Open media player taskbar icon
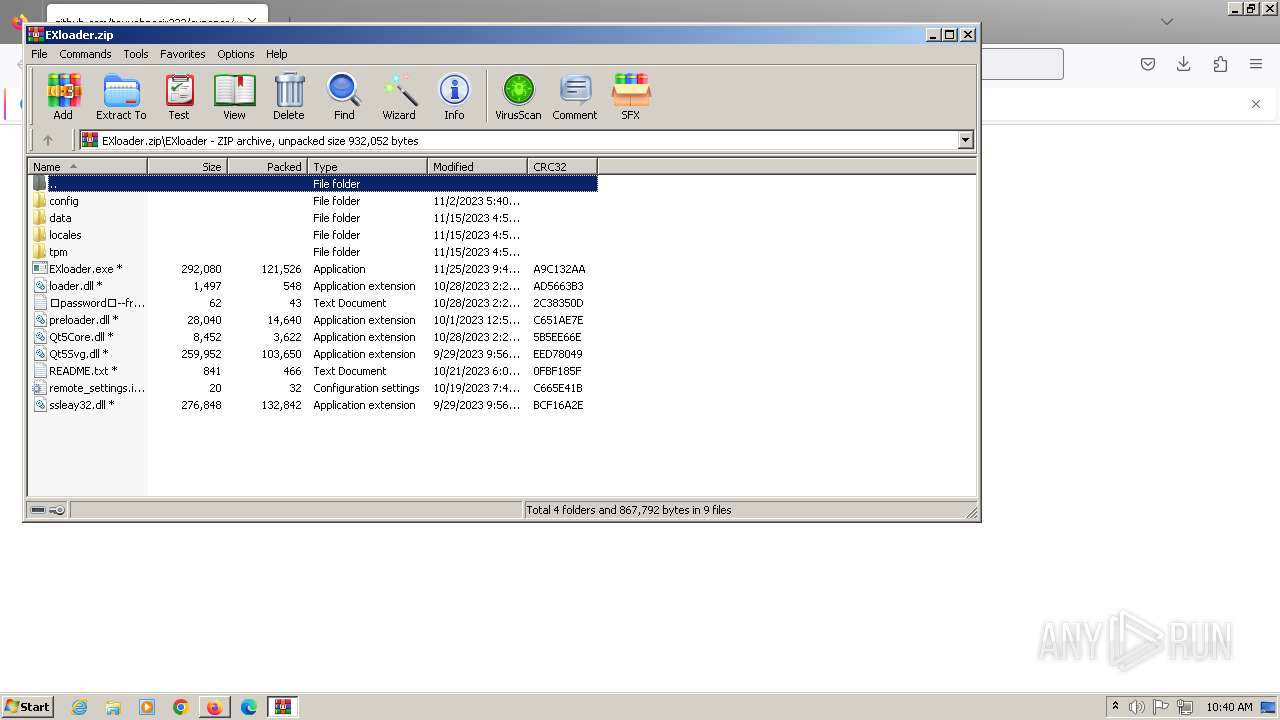Image resolution: width=1280 pixels, height=720 pixels. pos(147,707)
